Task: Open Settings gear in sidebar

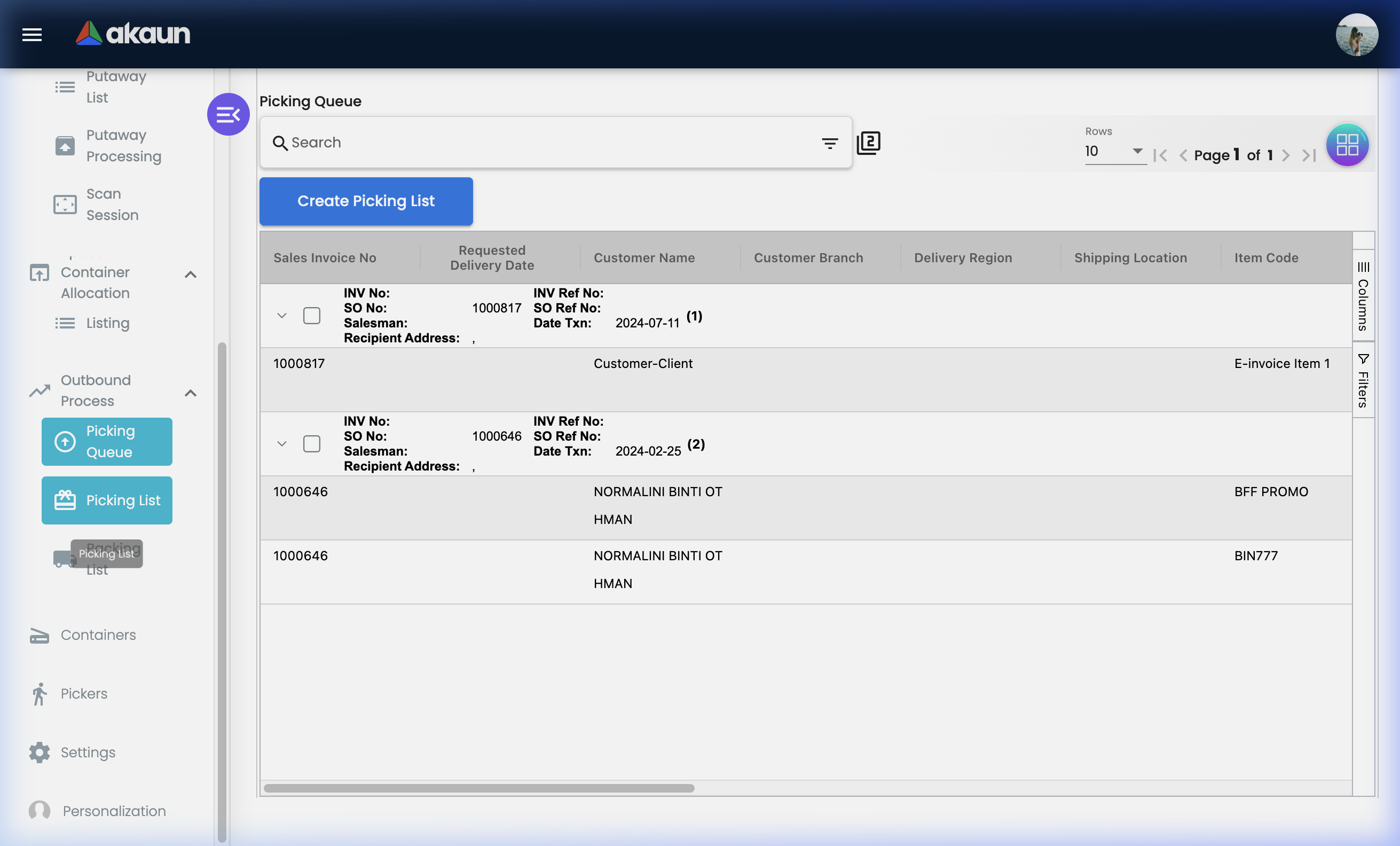Action: 40,752
